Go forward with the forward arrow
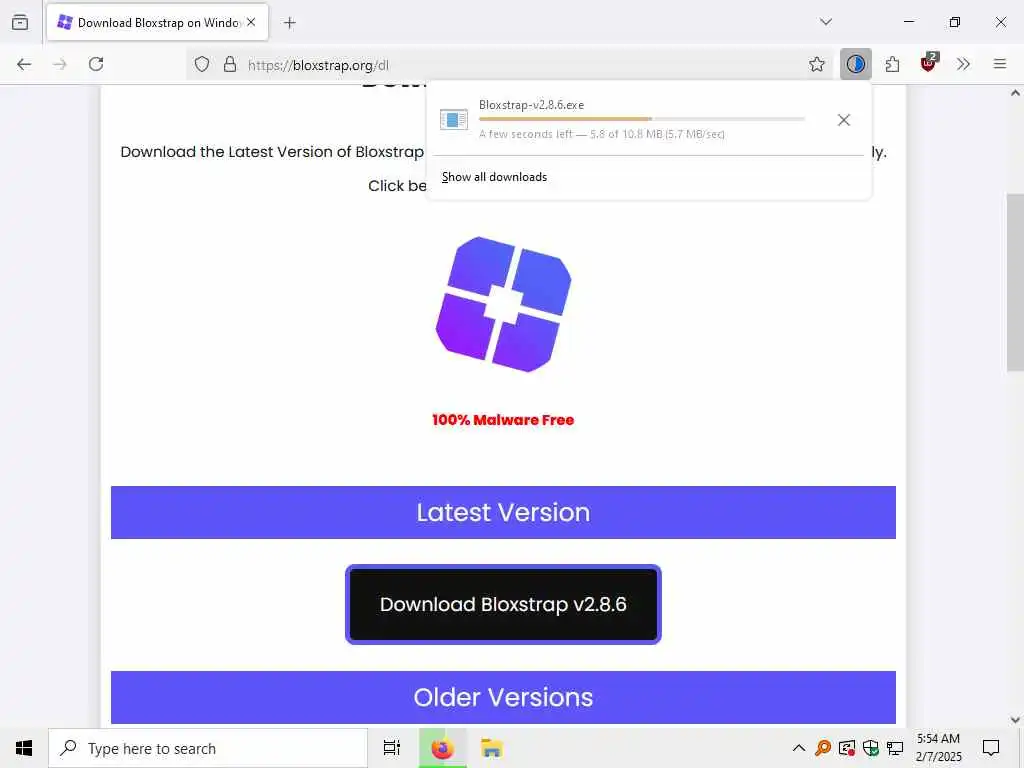1024x768 pixels. [x=60, y=64]
